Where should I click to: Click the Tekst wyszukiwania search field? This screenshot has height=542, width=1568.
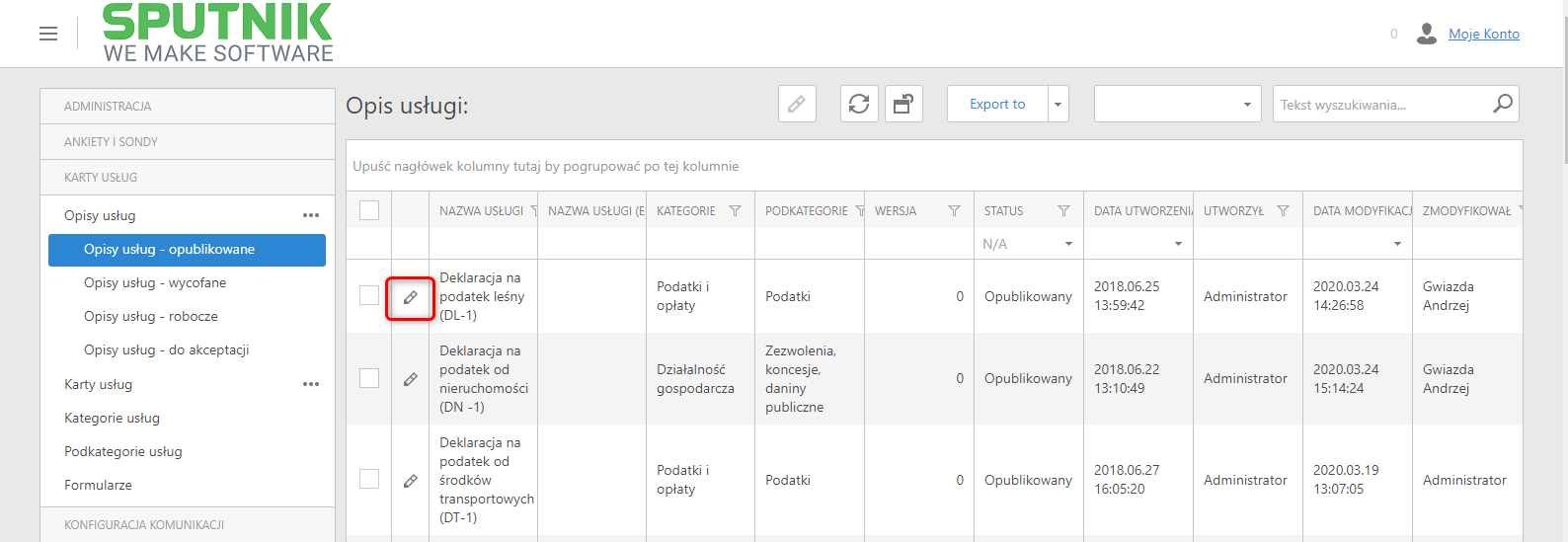coord(1382,104)
